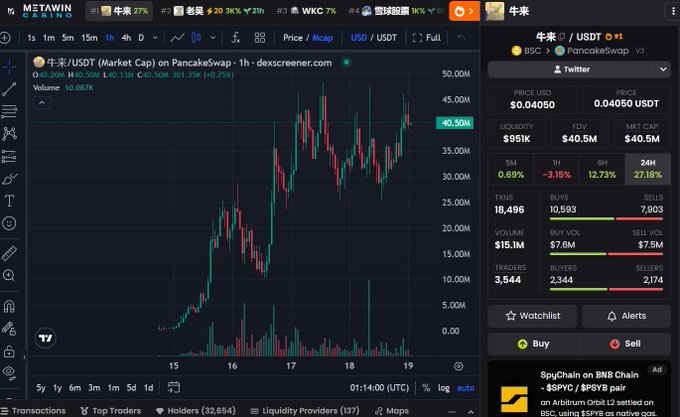Screen dimensions: 680x417
Task: Toggle auto scale on chart
Action: (x=465, y=388)
